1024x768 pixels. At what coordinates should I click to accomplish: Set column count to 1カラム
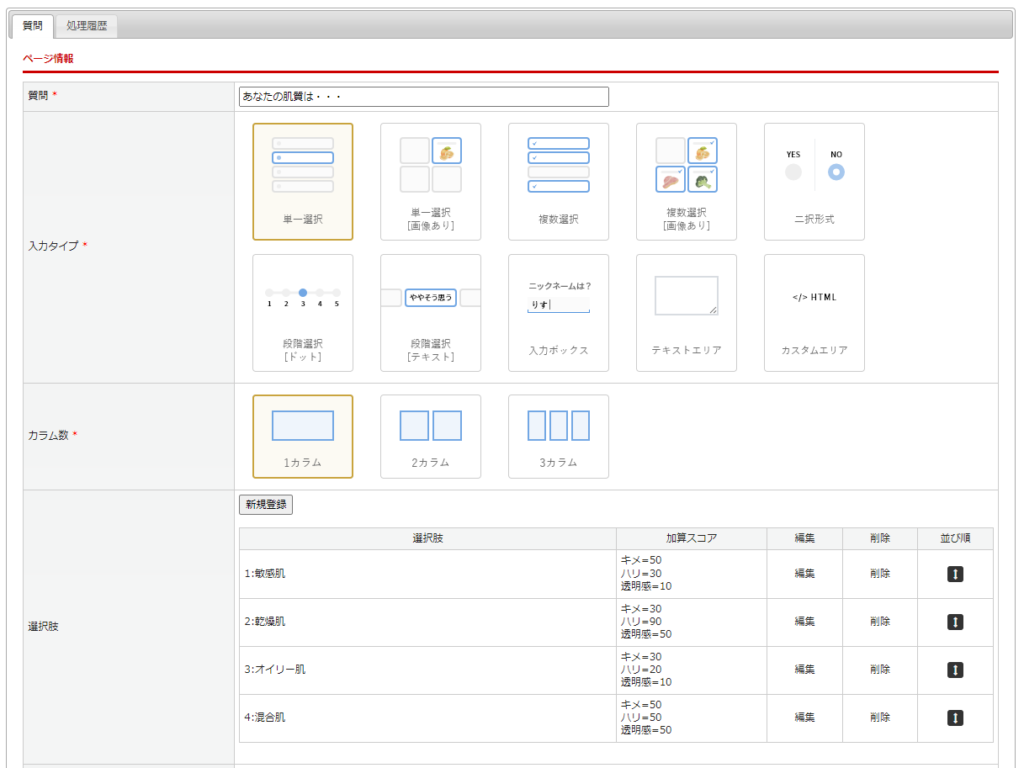tap(302, 436)
